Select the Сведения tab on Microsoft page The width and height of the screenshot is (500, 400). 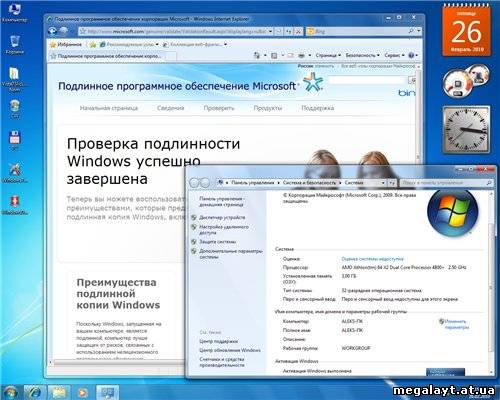click(x=171, y=108)
